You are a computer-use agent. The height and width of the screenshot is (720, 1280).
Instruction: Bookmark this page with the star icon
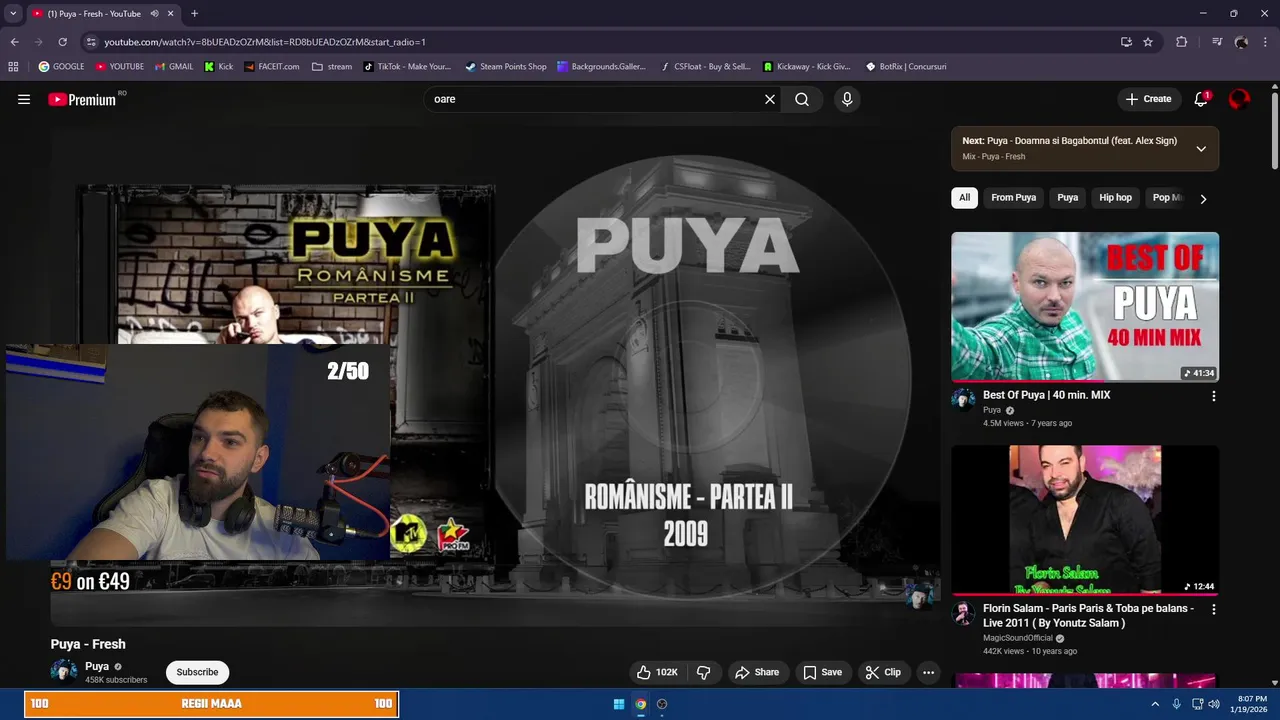pyautogui.click(x=1148, y=42)
